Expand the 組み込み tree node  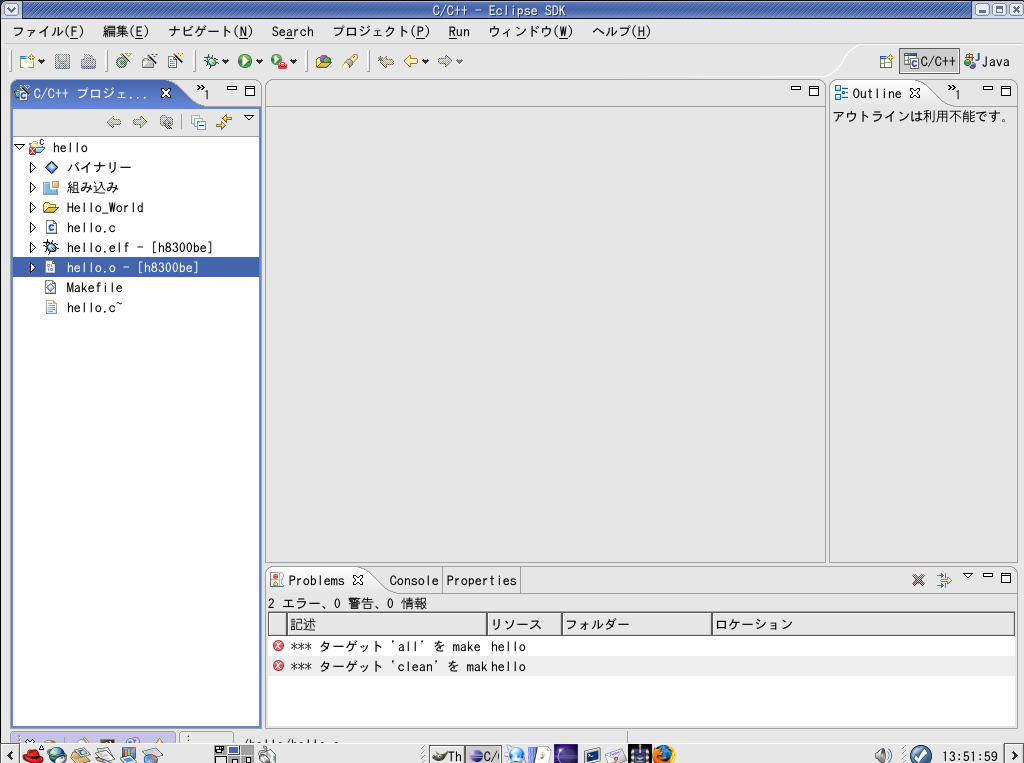point(33,188)
